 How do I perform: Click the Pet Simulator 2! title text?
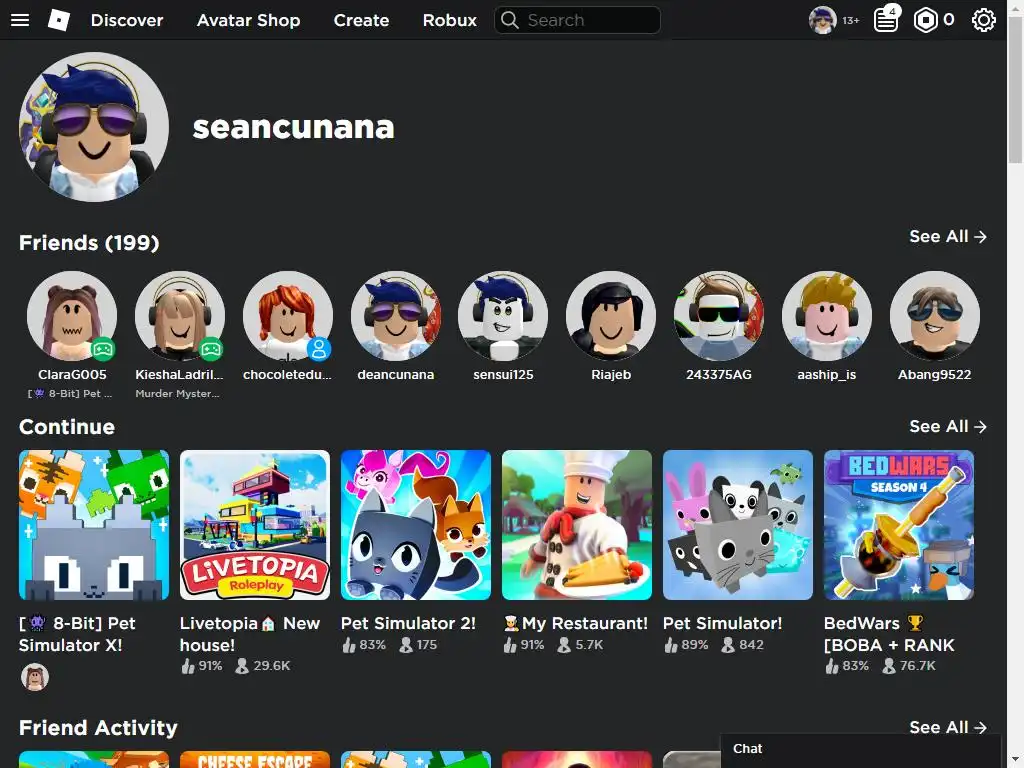point(408,624)
